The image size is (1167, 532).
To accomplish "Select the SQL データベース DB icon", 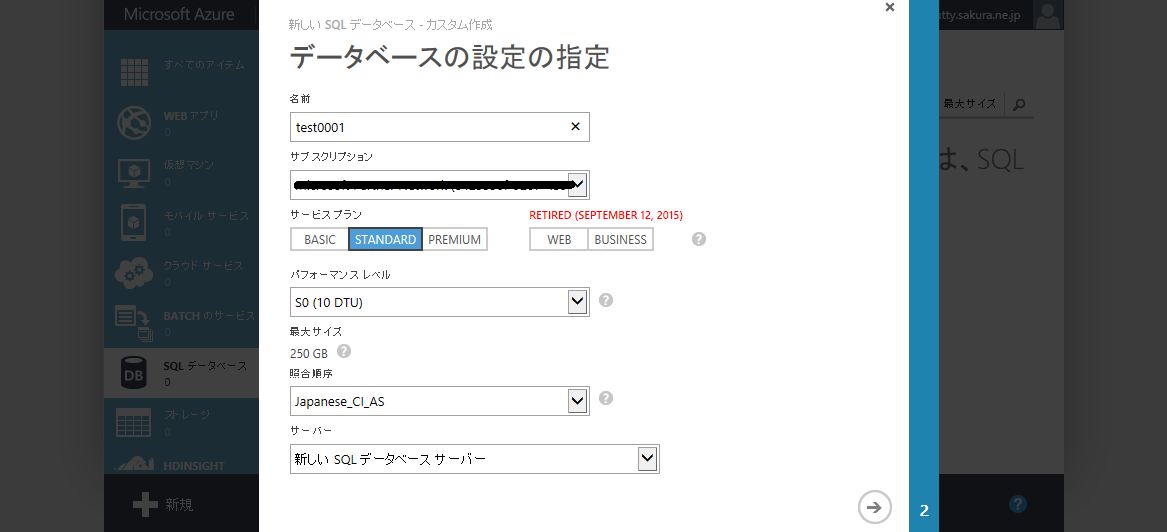I will (x=134, y=373).
